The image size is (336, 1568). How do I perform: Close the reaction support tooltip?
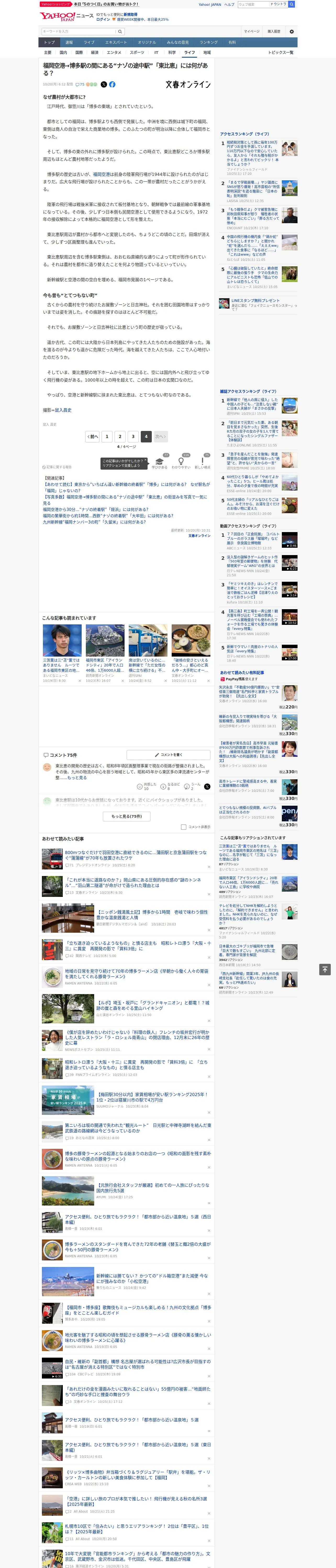click(146, 461)
